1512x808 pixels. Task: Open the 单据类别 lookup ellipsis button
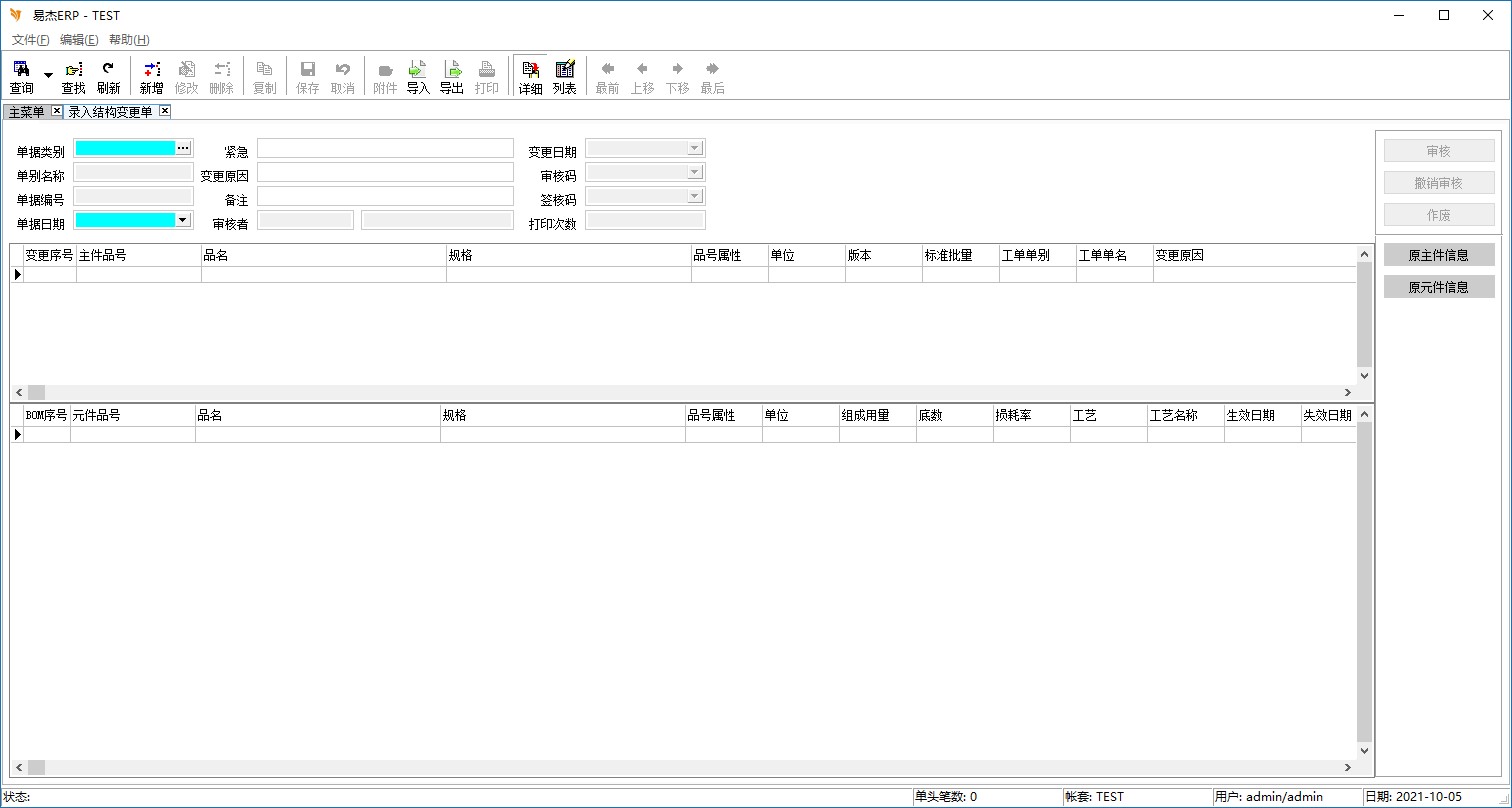(183, 148)
